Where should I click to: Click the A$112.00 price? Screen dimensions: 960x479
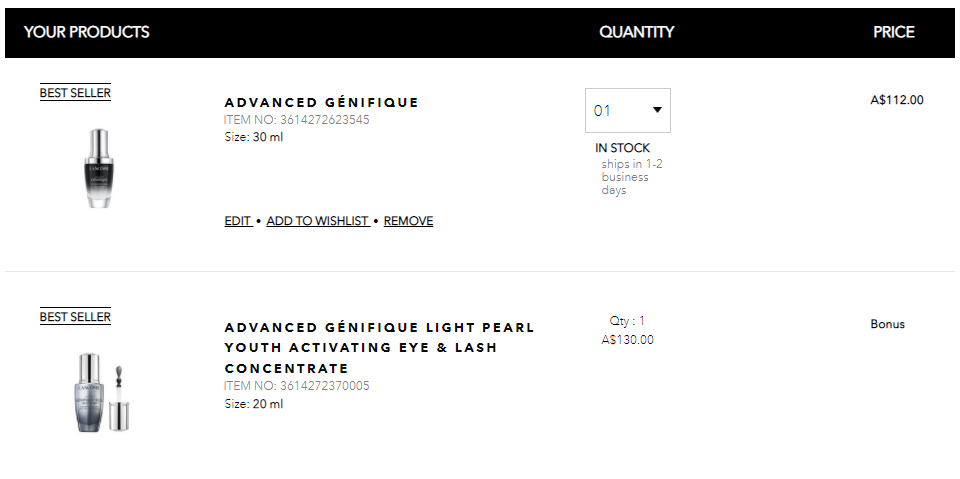click(x=897, y=100)
